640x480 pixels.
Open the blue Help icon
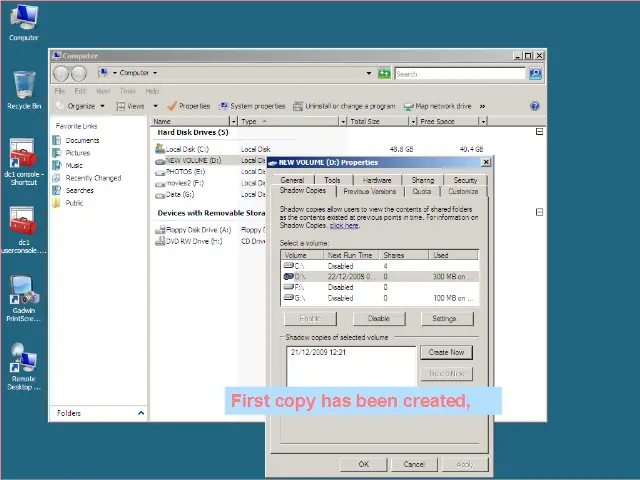[x=535, y=106]
